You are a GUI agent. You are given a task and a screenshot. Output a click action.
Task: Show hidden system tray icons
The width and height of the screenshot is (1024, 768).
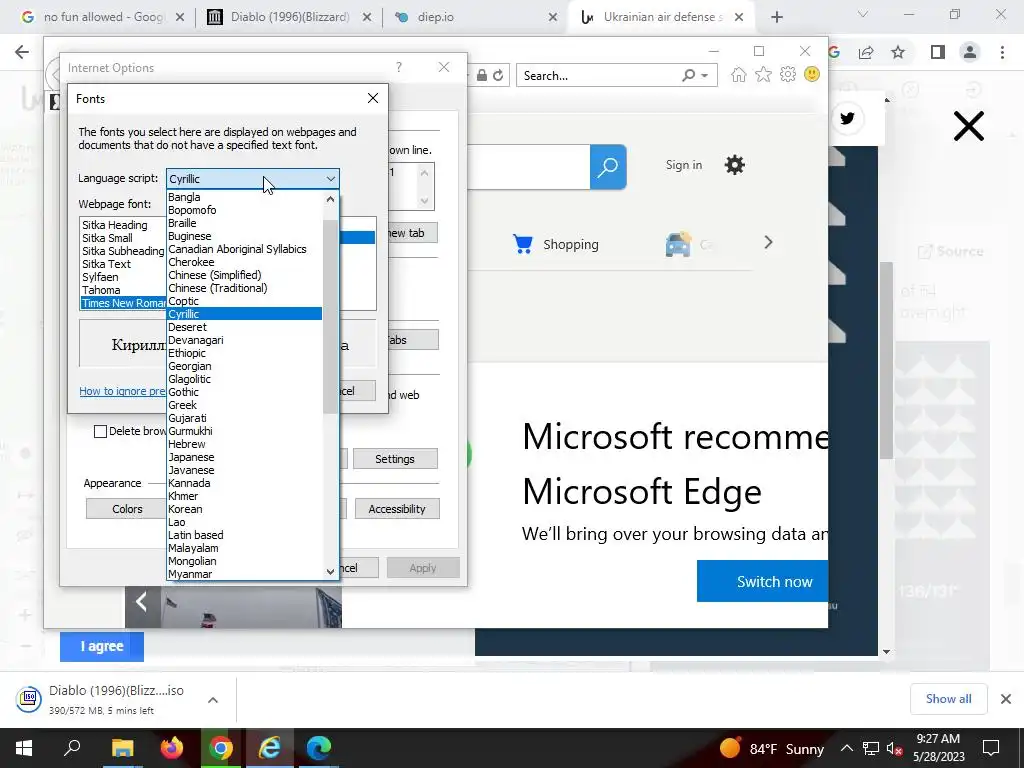pos(846,748)
